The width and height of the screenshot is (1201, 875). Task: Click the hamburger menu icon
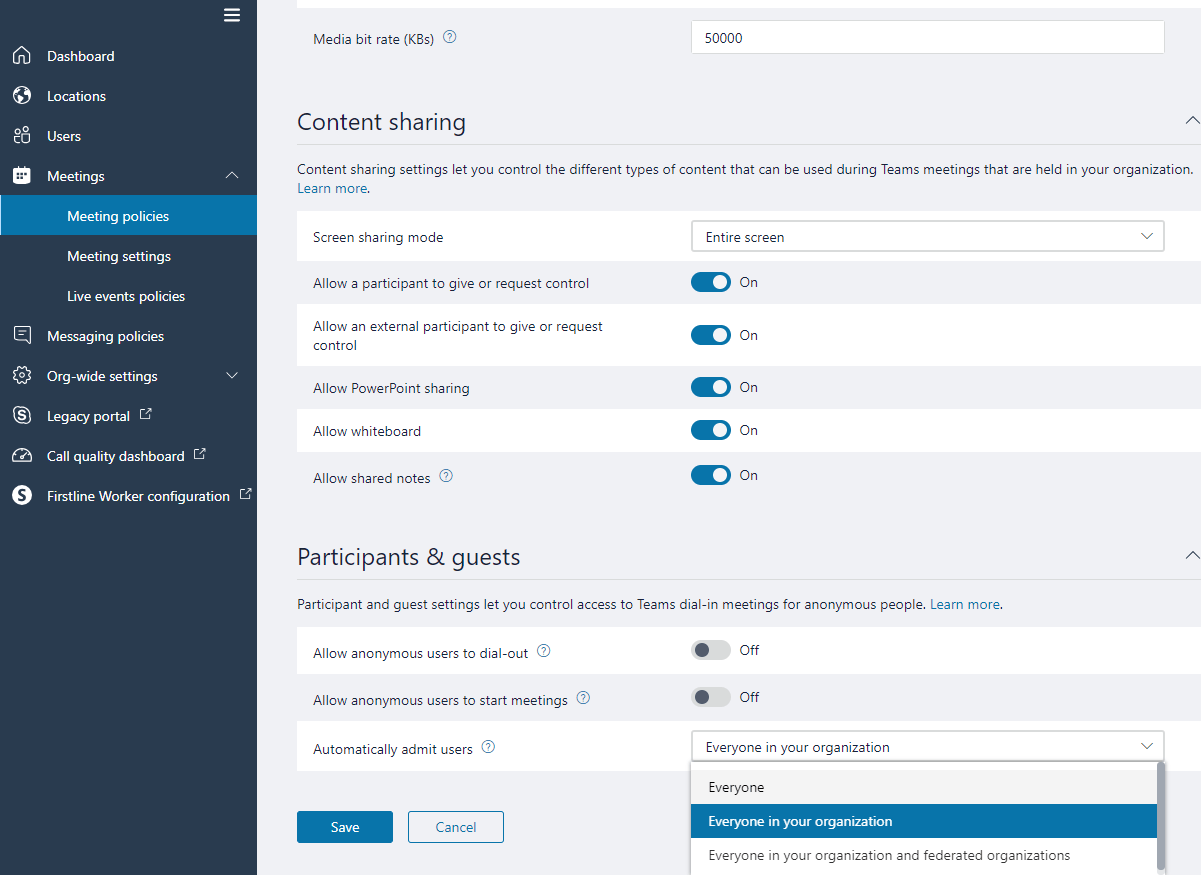232,15
